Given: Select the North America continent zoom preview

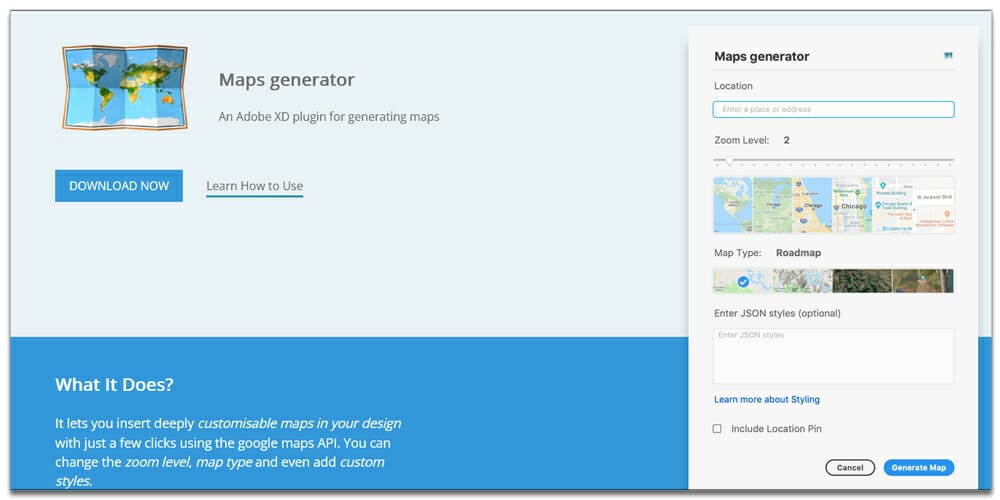Looking at the screenshot, I should (733, 204).
